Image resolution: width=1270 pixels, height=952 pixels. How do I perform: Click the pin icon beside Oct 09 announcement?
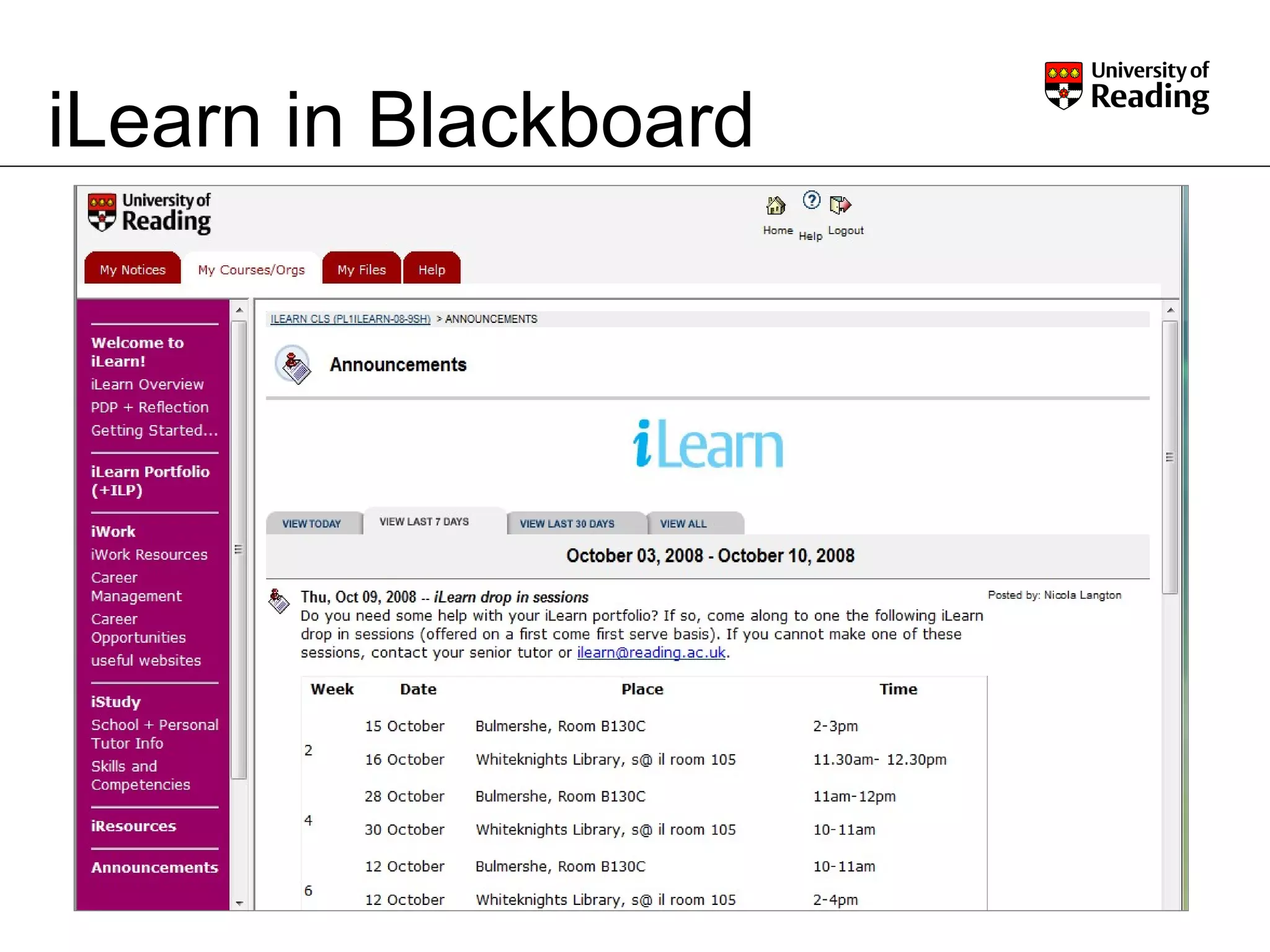coord(279,601)
